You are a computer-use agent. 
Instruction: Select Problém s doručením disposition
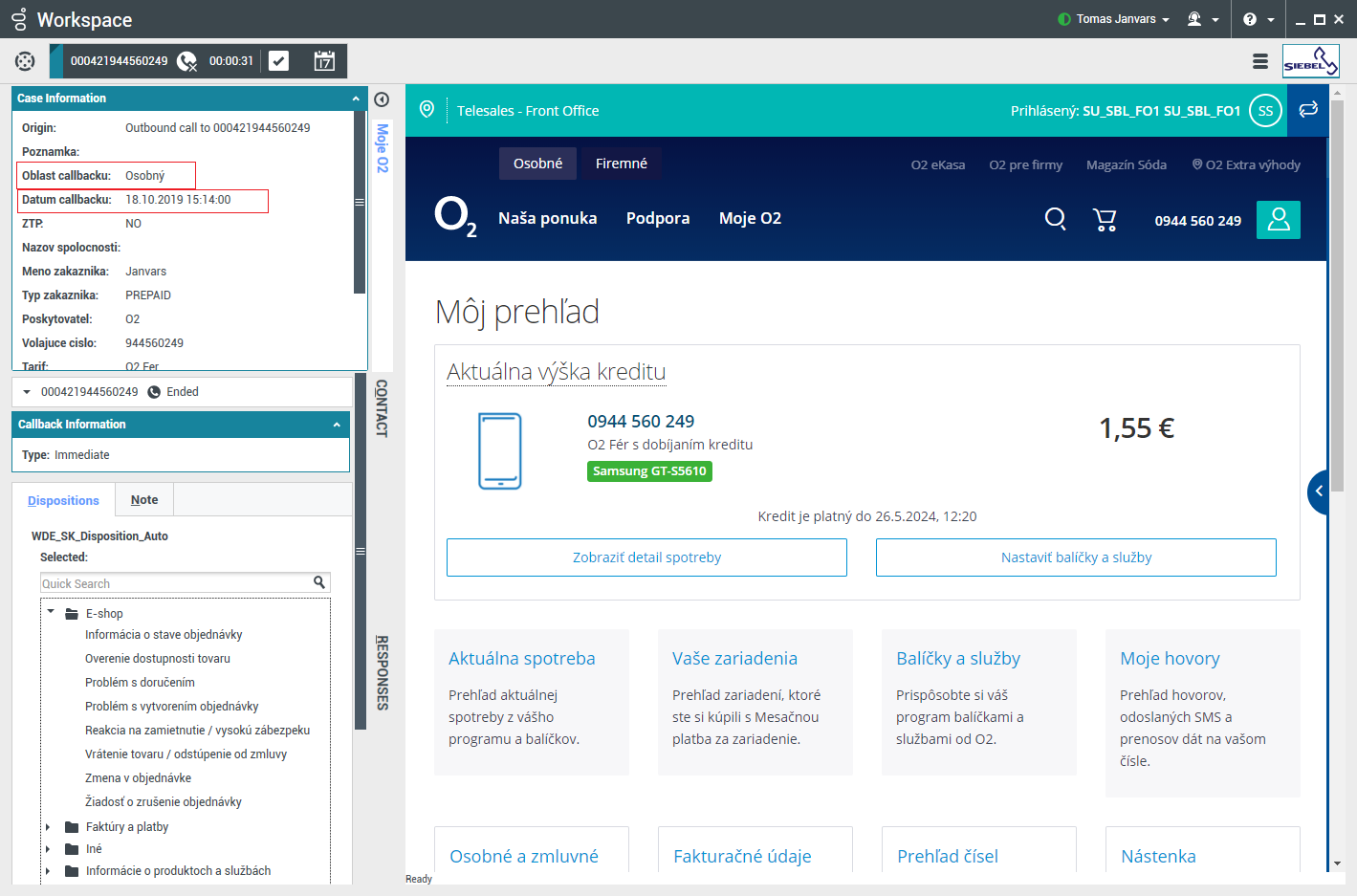[x=140, y=683]
